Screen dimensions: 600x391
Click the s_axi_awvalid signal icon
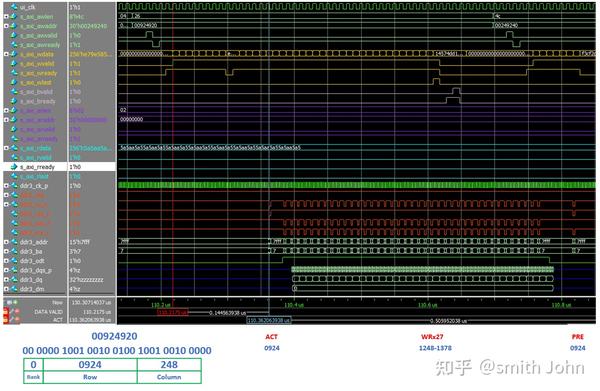[14, 35]
